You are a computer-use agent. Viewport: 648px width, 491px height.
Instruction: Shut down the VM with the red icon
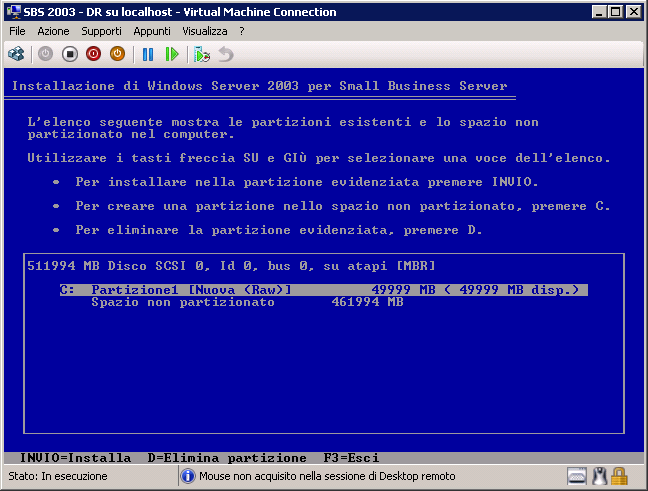(x=93, y=54)
